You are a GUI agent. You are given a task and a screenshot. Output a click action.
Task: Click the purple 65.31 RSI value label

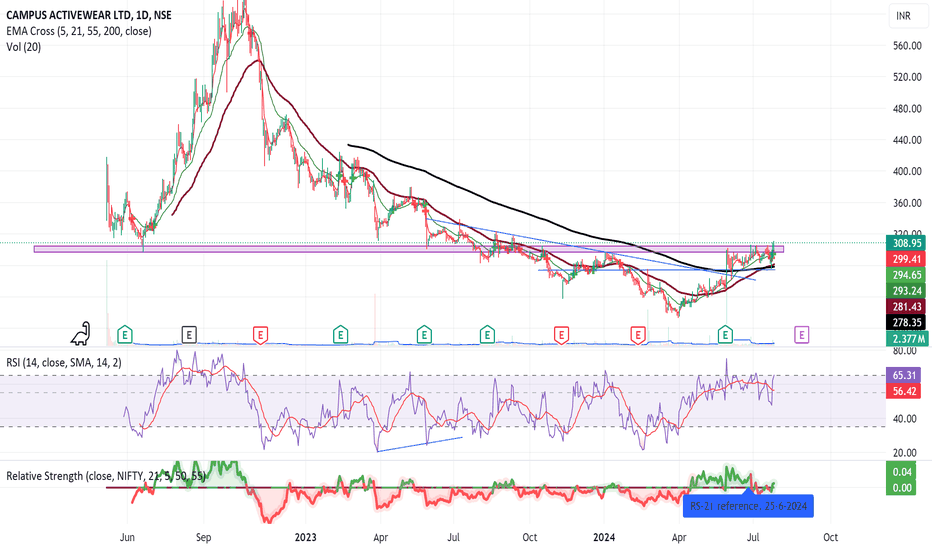point(903,375)
